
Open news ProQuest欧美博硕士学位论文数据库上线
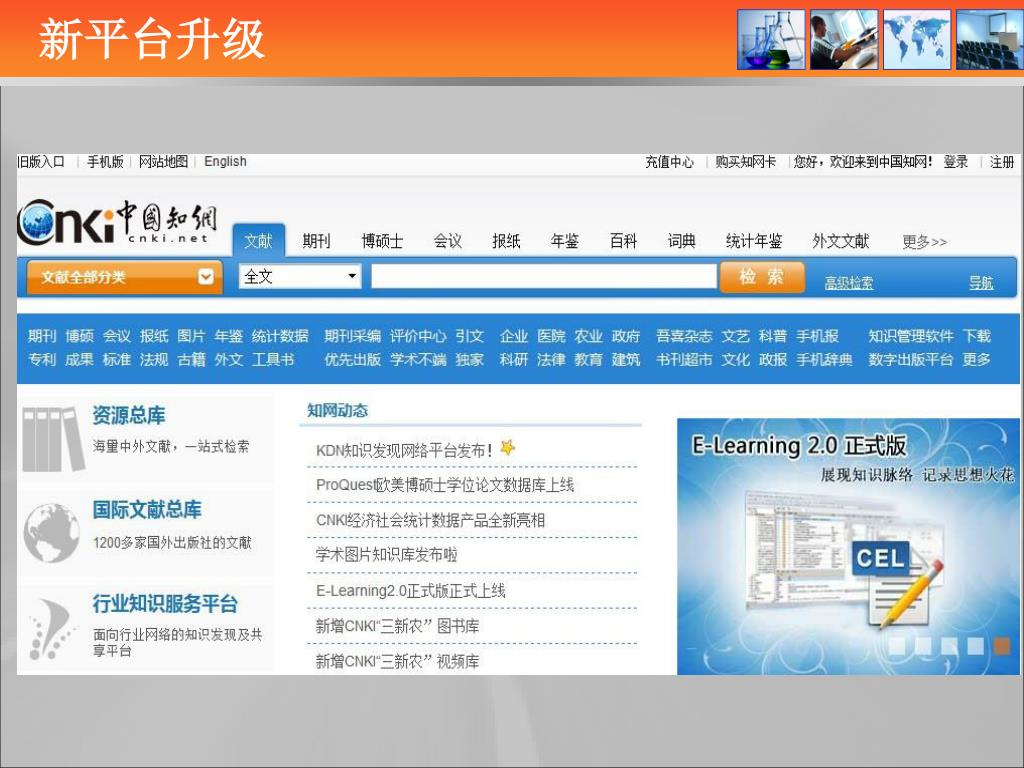[445, 485]
